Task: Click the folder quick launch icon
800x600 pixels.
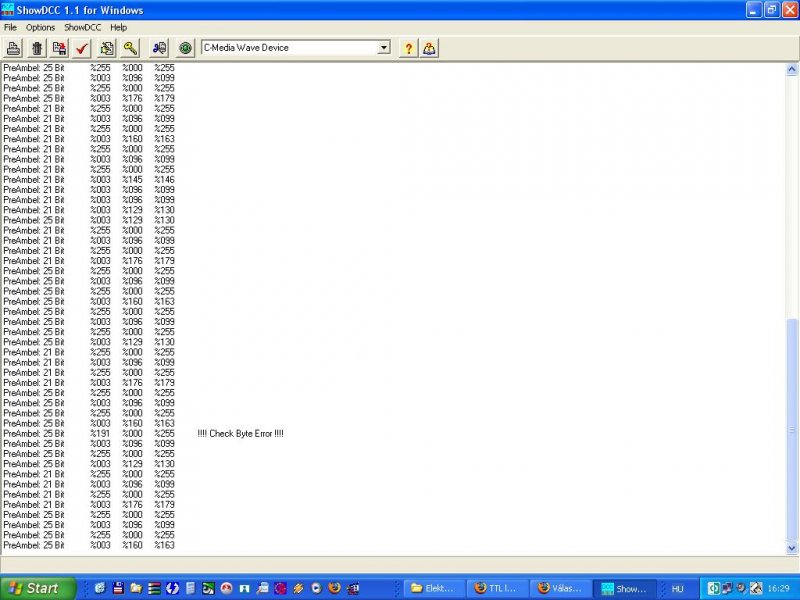Action: (x=136, y=588)
